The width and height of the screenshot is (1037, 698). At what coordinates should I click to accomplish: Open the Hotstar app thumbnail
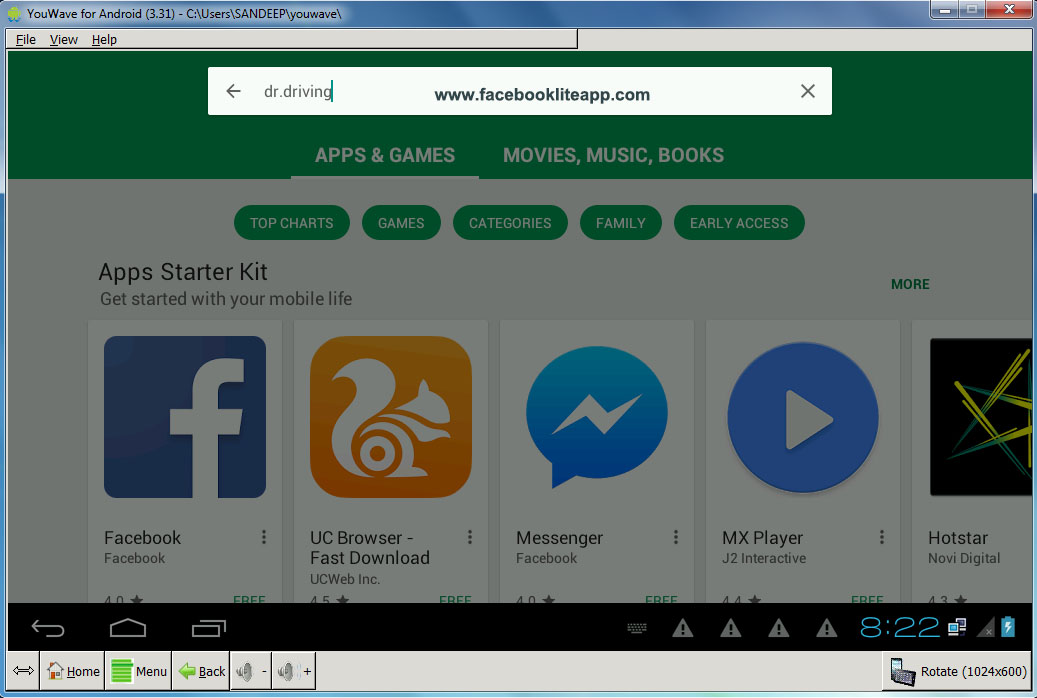tap(980, 417)
